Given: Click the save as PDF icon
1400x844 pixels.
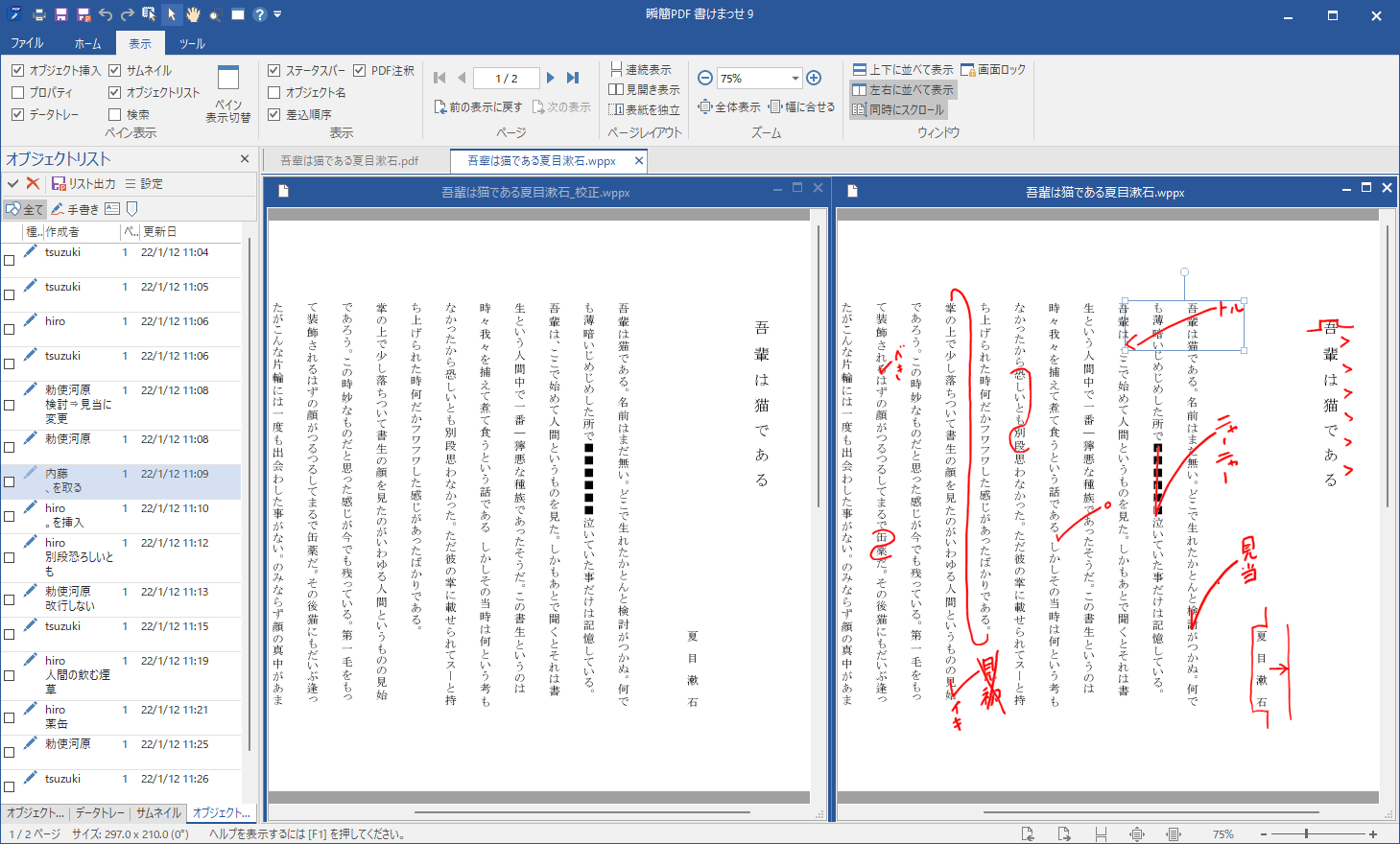Looking at the screenshot, I should click(x=83, y=14).
